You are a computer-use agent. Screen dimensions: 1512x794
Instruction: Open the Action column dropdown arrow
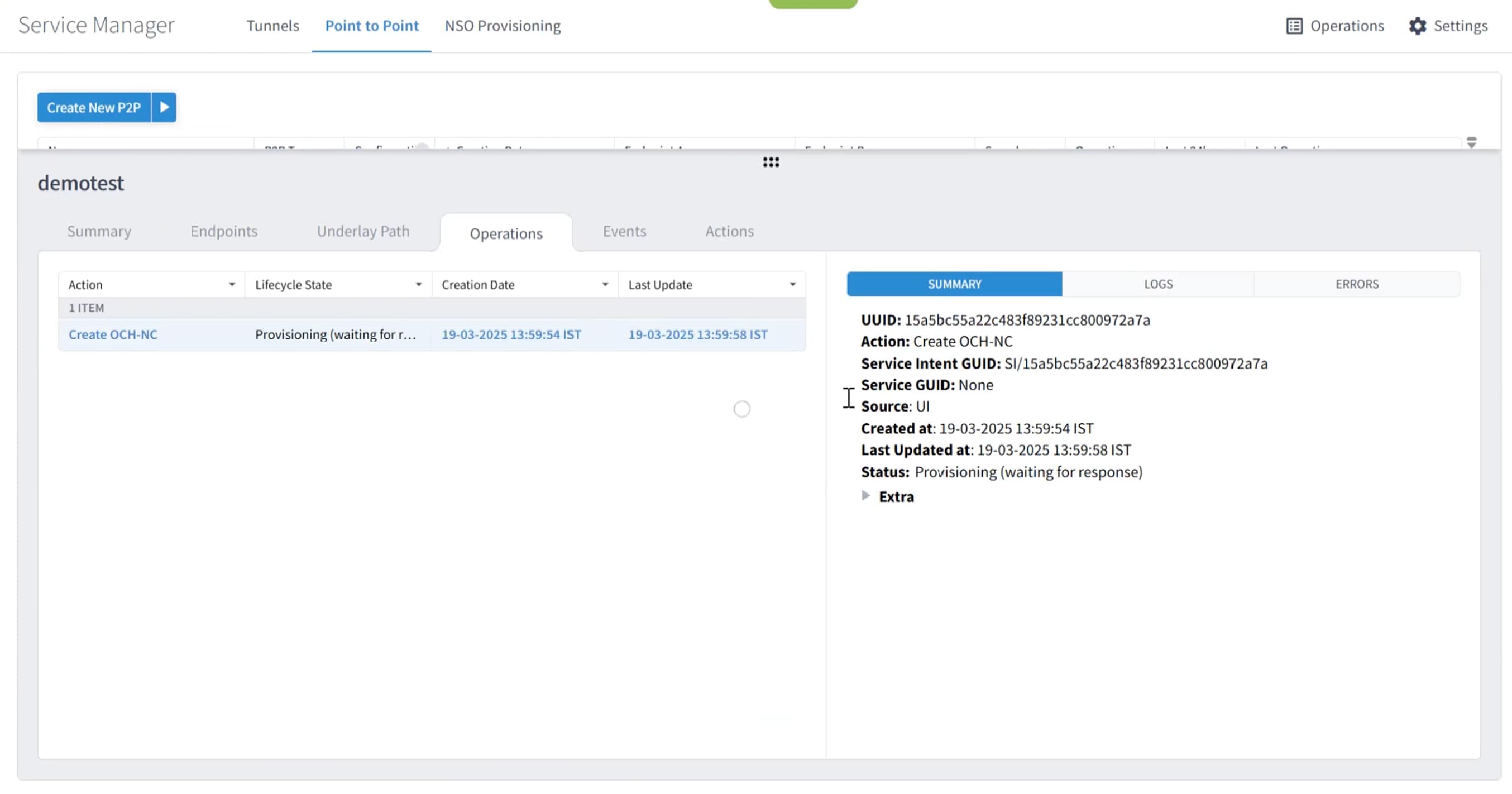click(x=232, y=285)
